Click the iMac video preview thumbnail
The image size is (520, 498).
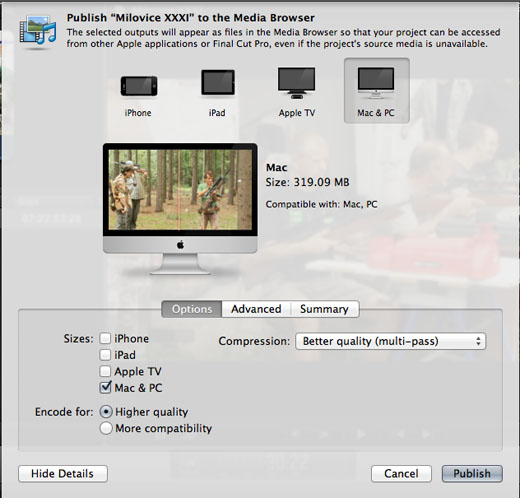(180, 189)
